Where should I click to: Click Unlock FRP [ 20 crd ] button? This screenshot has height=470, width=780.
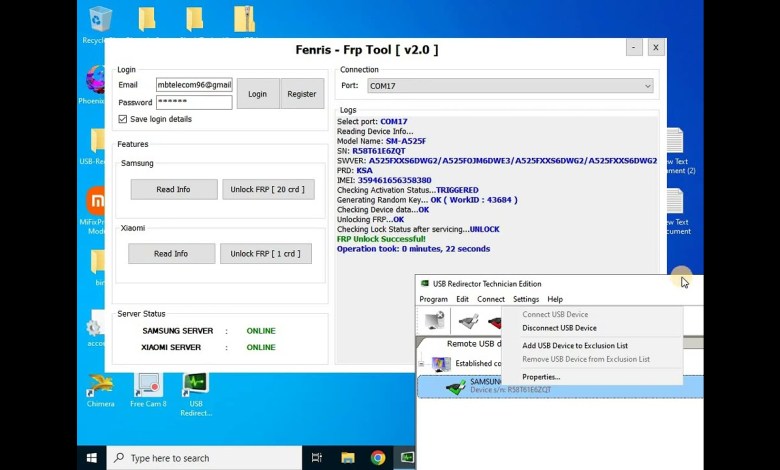tap(268, 189)
